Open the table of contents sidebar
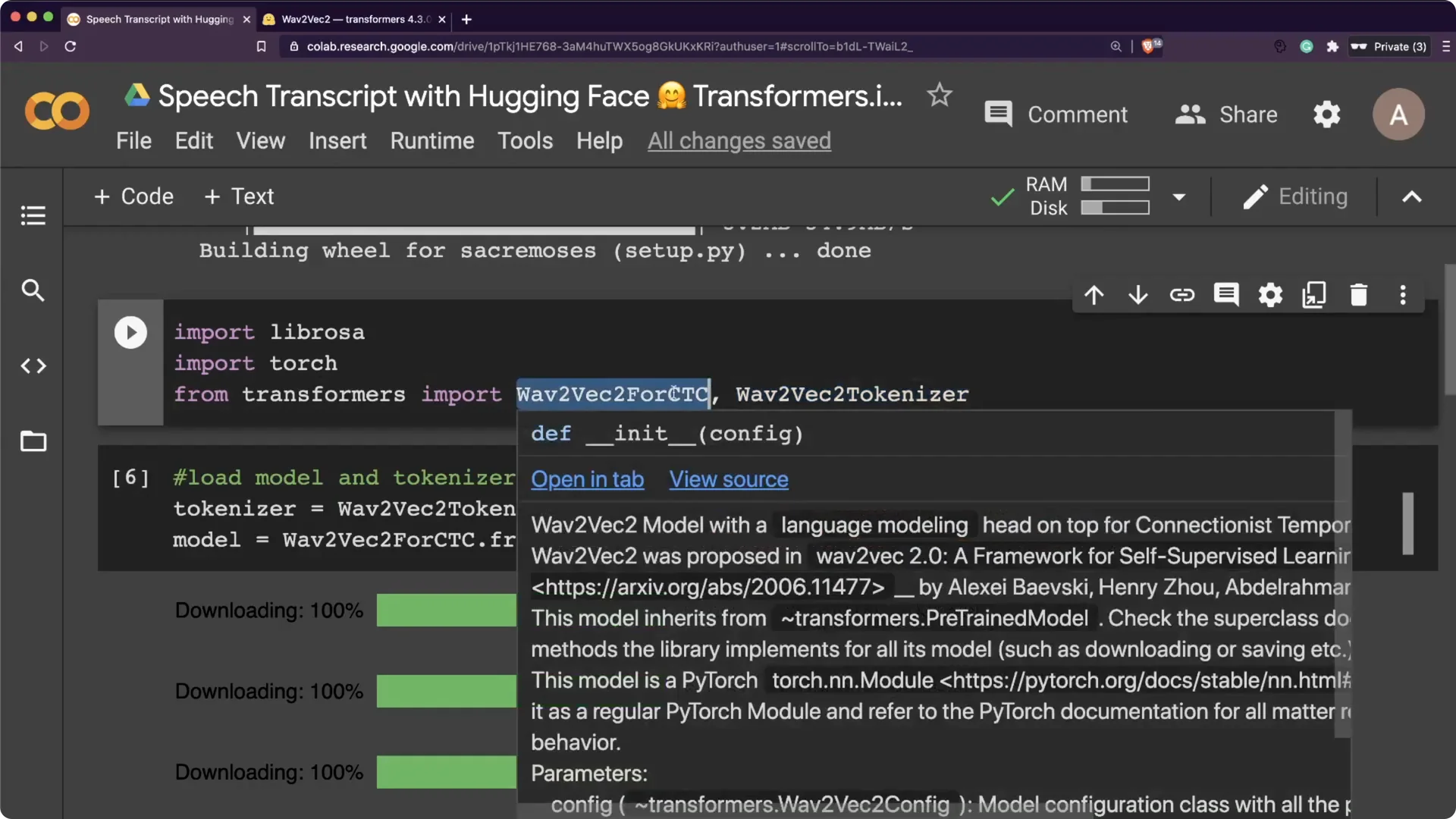This screenshot has height=819, width=1456. click(x=33, y=215)
